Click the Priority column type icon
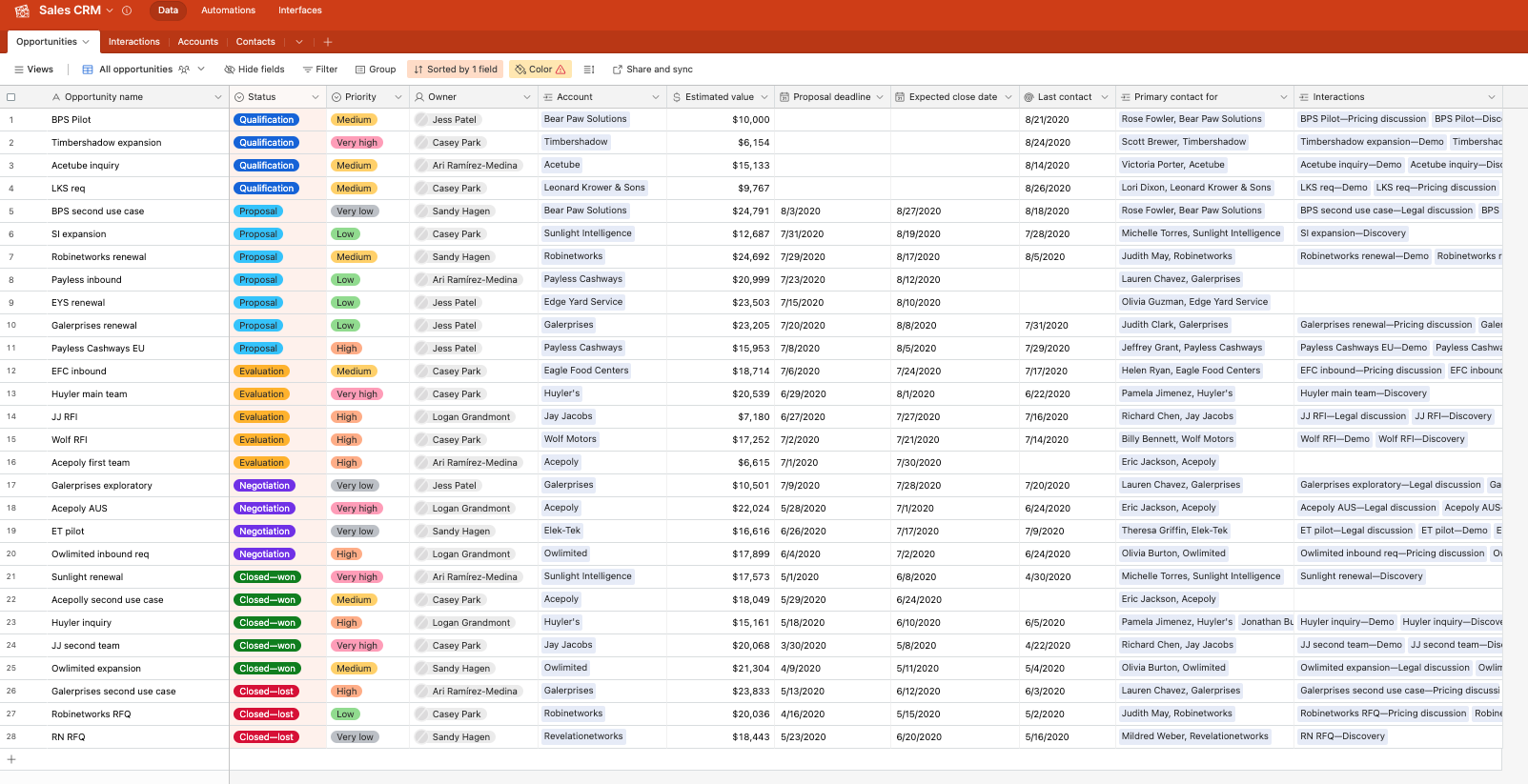Image resolution: width=1528 pixels, height=784 pixels. point(336,97)
